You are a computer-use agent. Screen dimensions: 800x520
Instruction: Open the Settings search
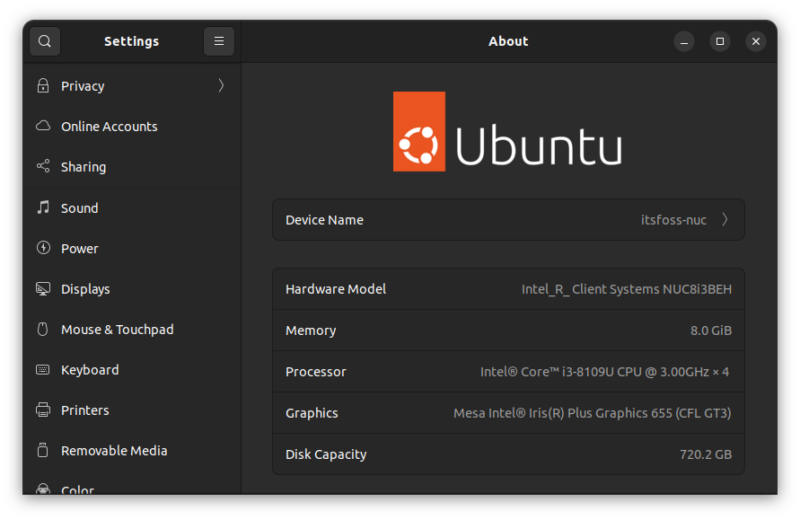[45, 41]
